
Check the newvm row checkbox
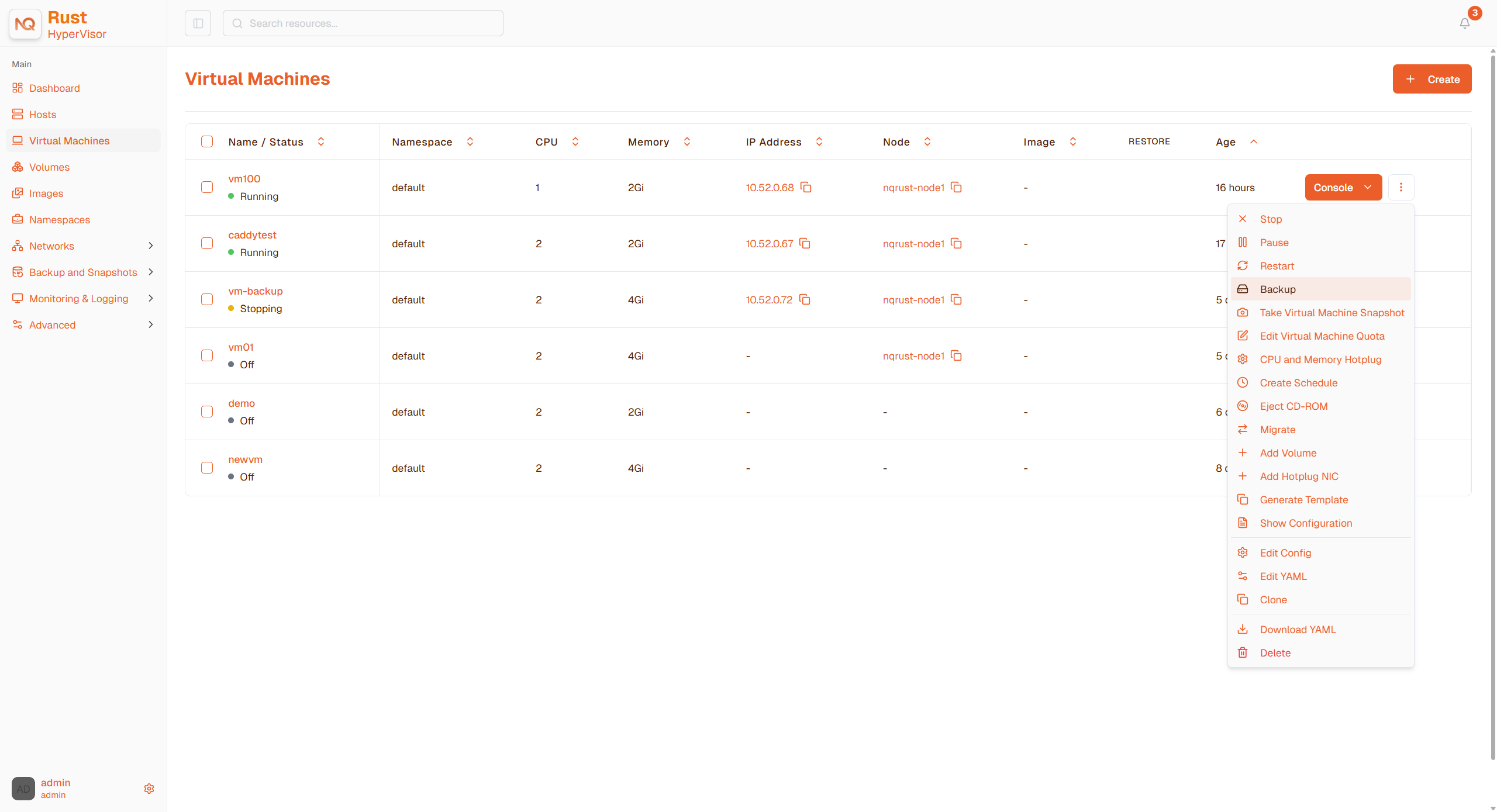click(207, 468)
